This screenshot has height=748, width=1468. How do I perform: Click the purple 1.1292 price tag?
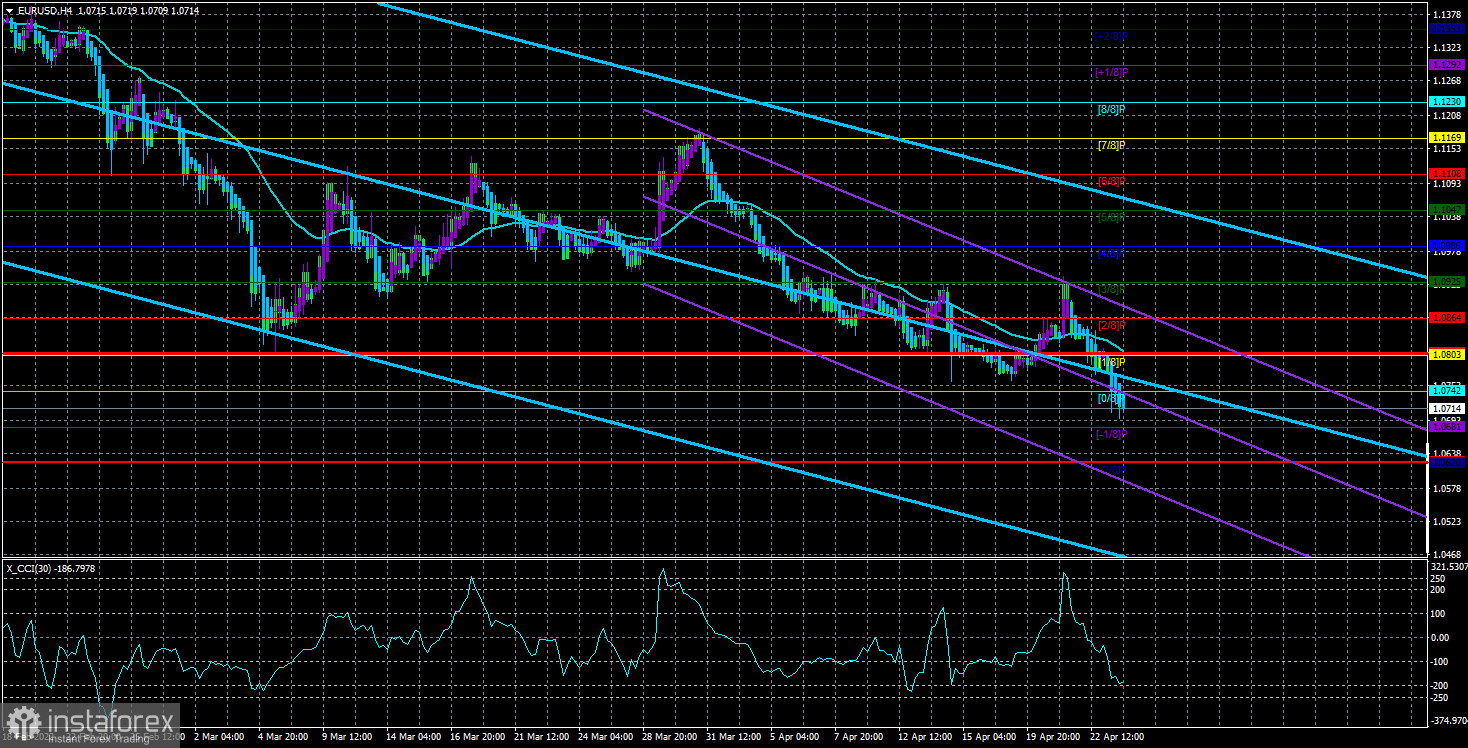click(1447, 64)
